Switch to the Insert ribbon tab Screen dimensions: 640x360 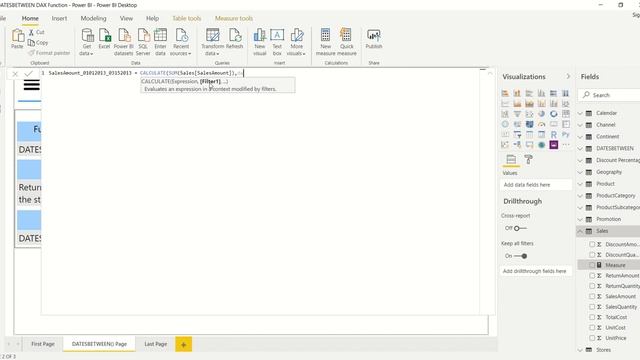[59, 18]
